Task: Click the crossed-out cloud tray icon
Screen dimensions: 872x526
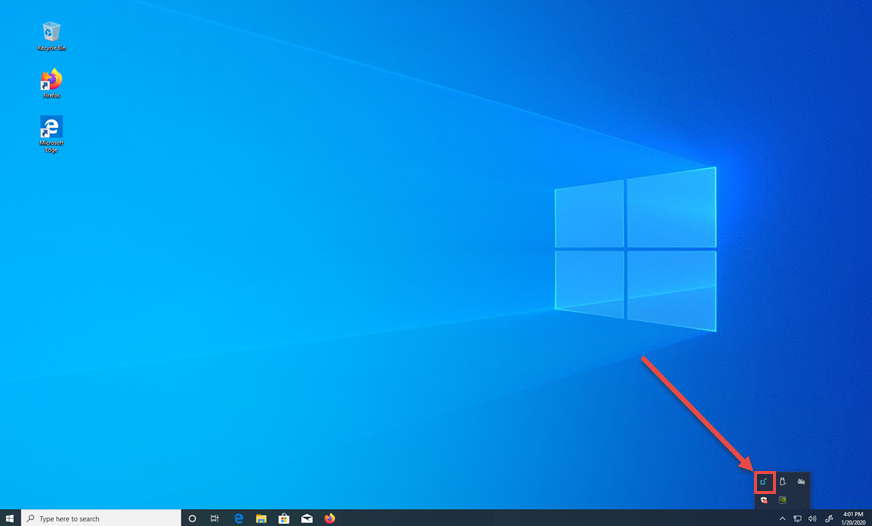Action: click(x=801, y=482)
